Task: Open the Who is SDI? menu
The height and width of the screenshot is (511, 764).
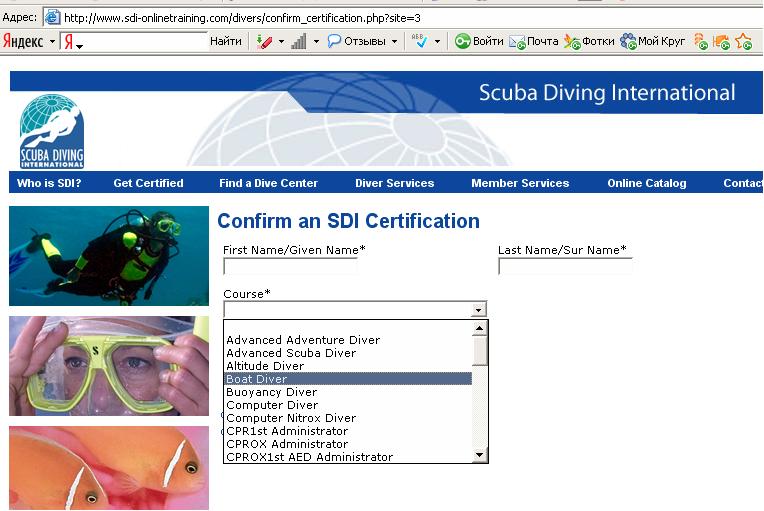Action: click(49, 183)
